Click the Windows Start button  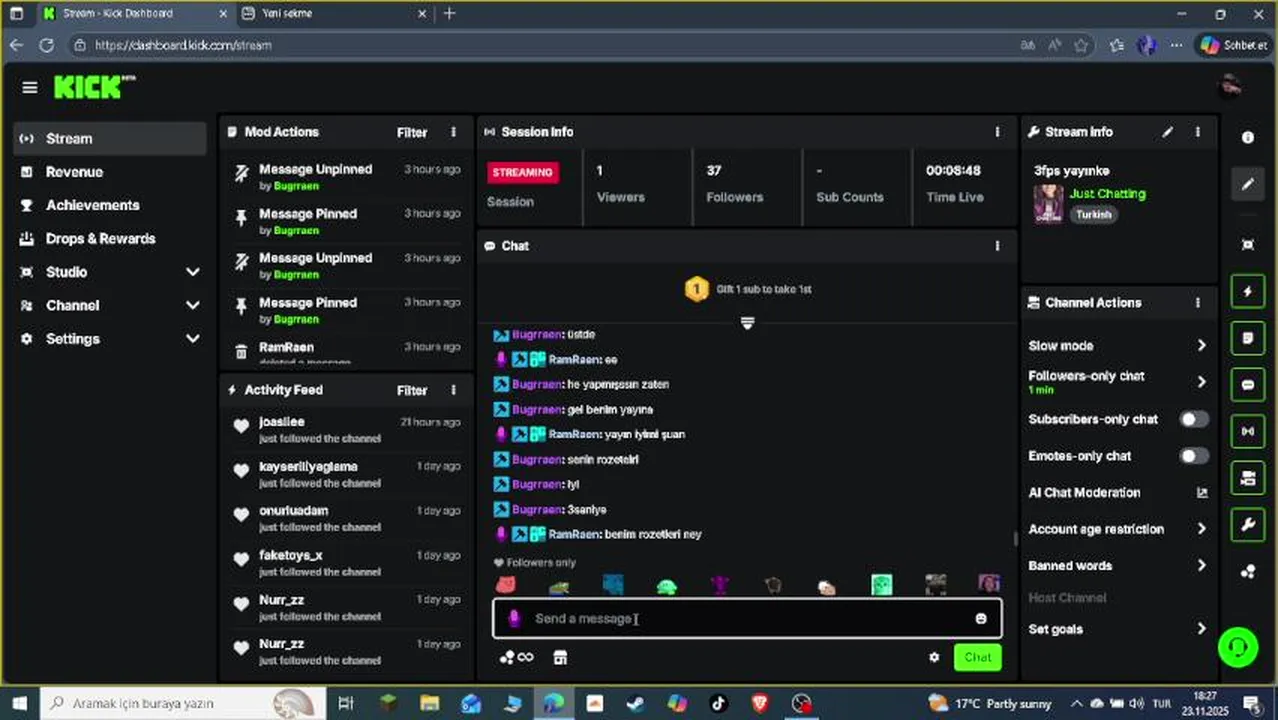pos(17,704)
